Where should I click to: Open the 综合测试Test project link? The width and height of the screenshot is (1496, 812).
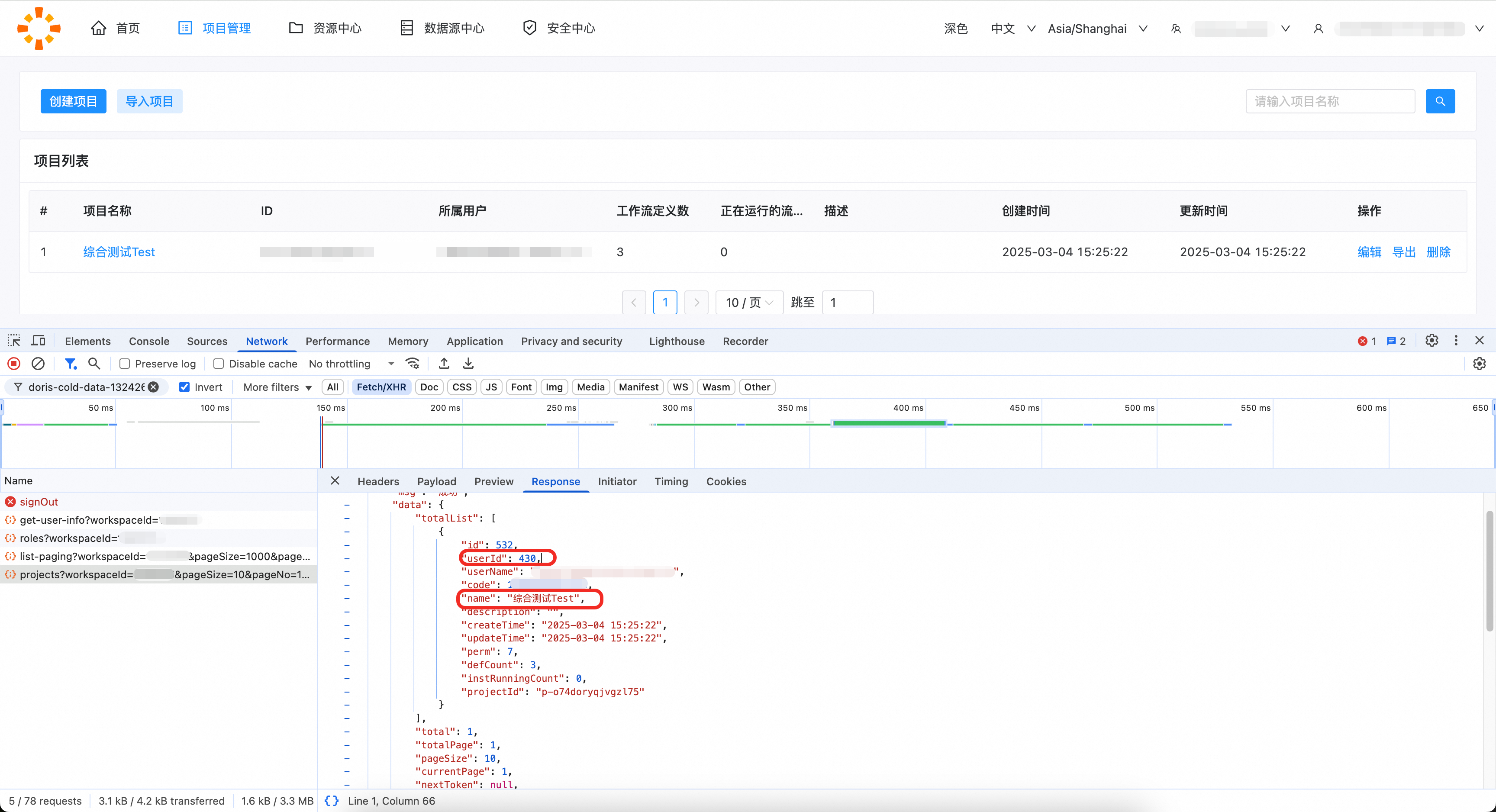(x=119, y=252)
